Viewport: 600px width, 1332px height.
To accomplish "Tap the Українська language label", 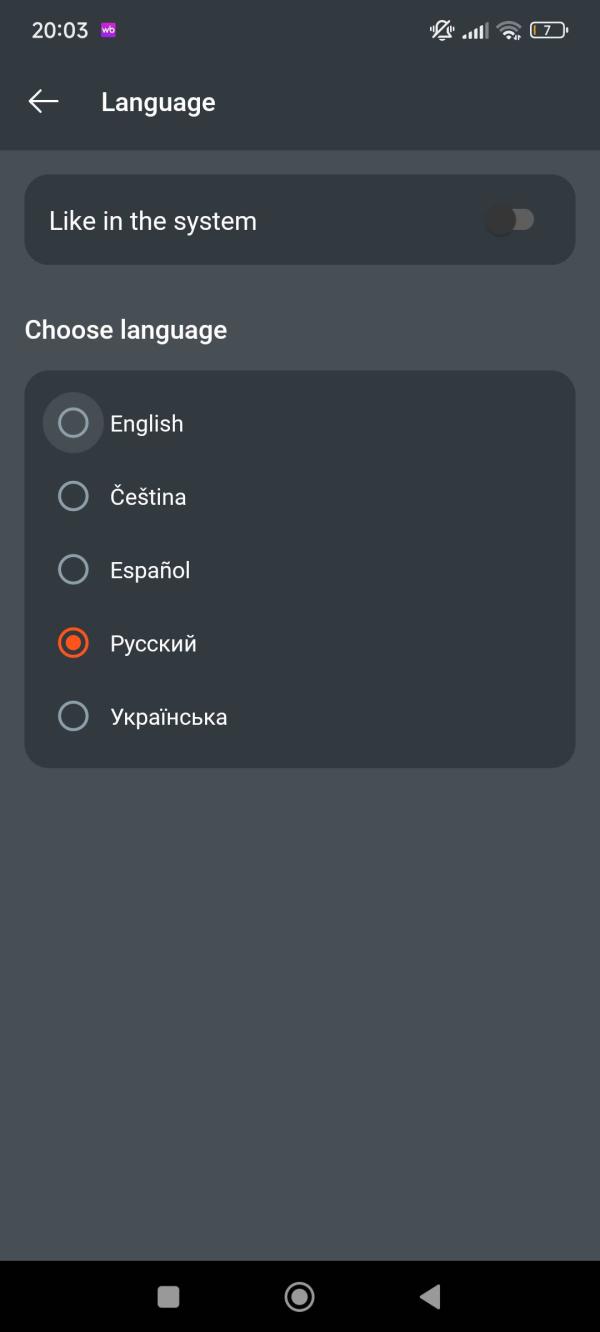I will (x=169, y=717).
